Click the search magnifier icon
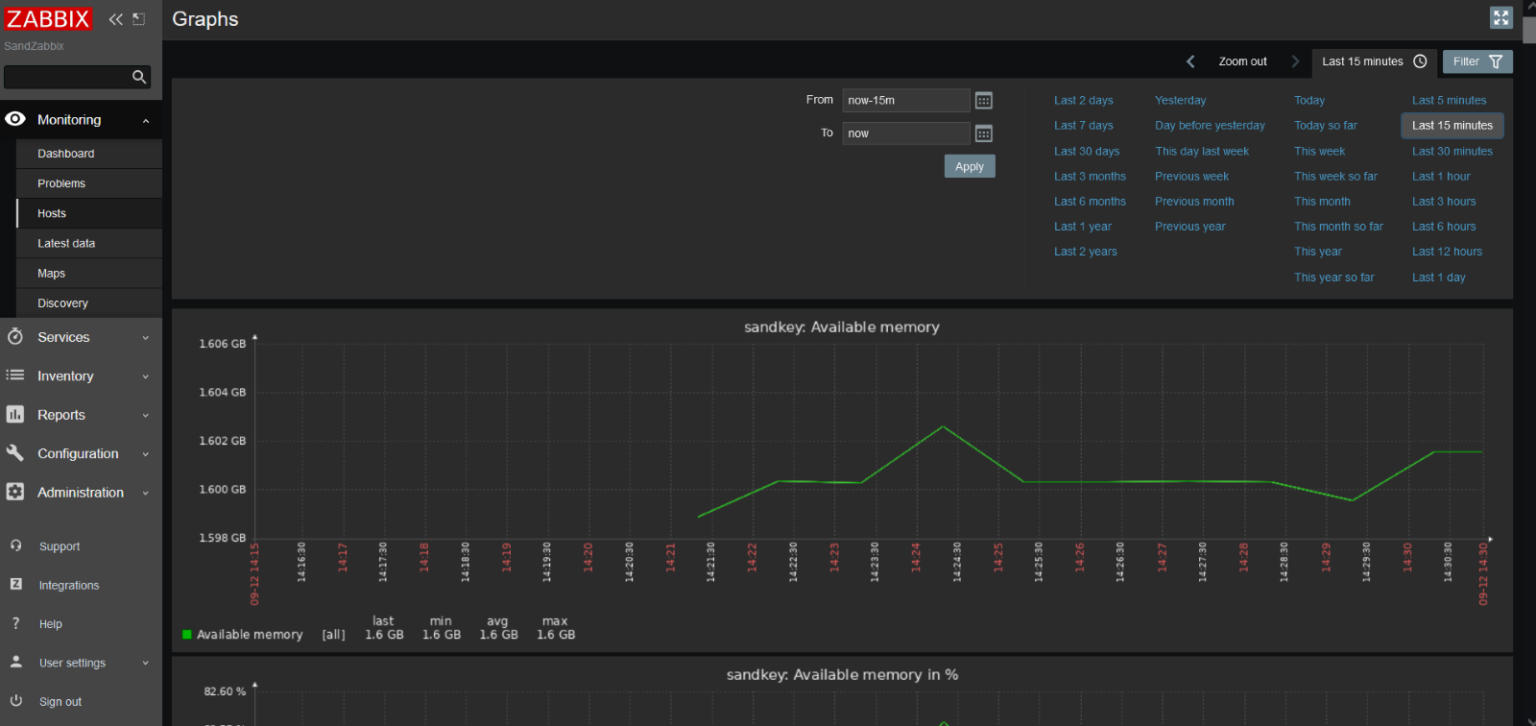 point(139,77)
